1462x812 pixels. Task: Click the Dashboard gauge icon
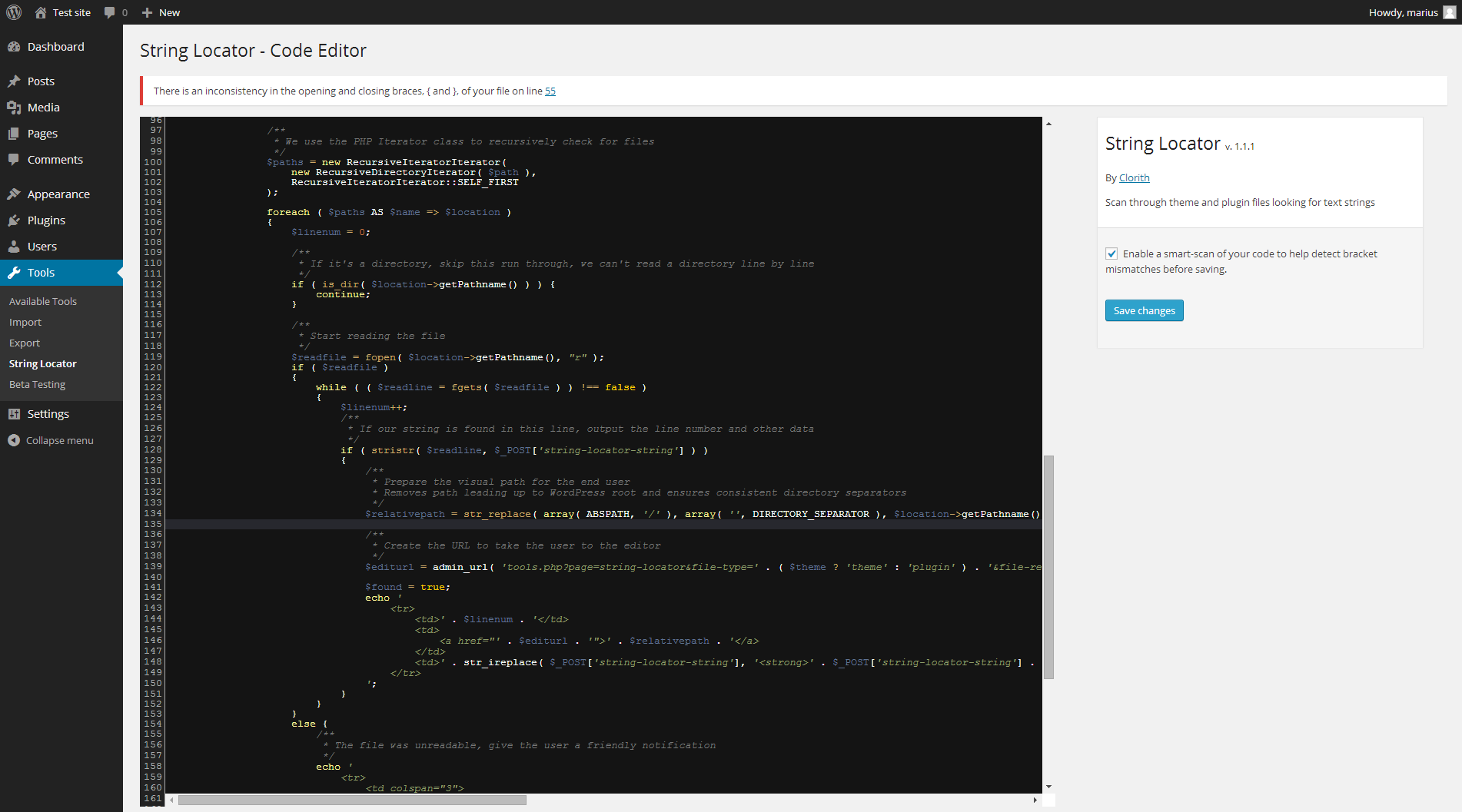pyautogui.click(x=14, y=47)
